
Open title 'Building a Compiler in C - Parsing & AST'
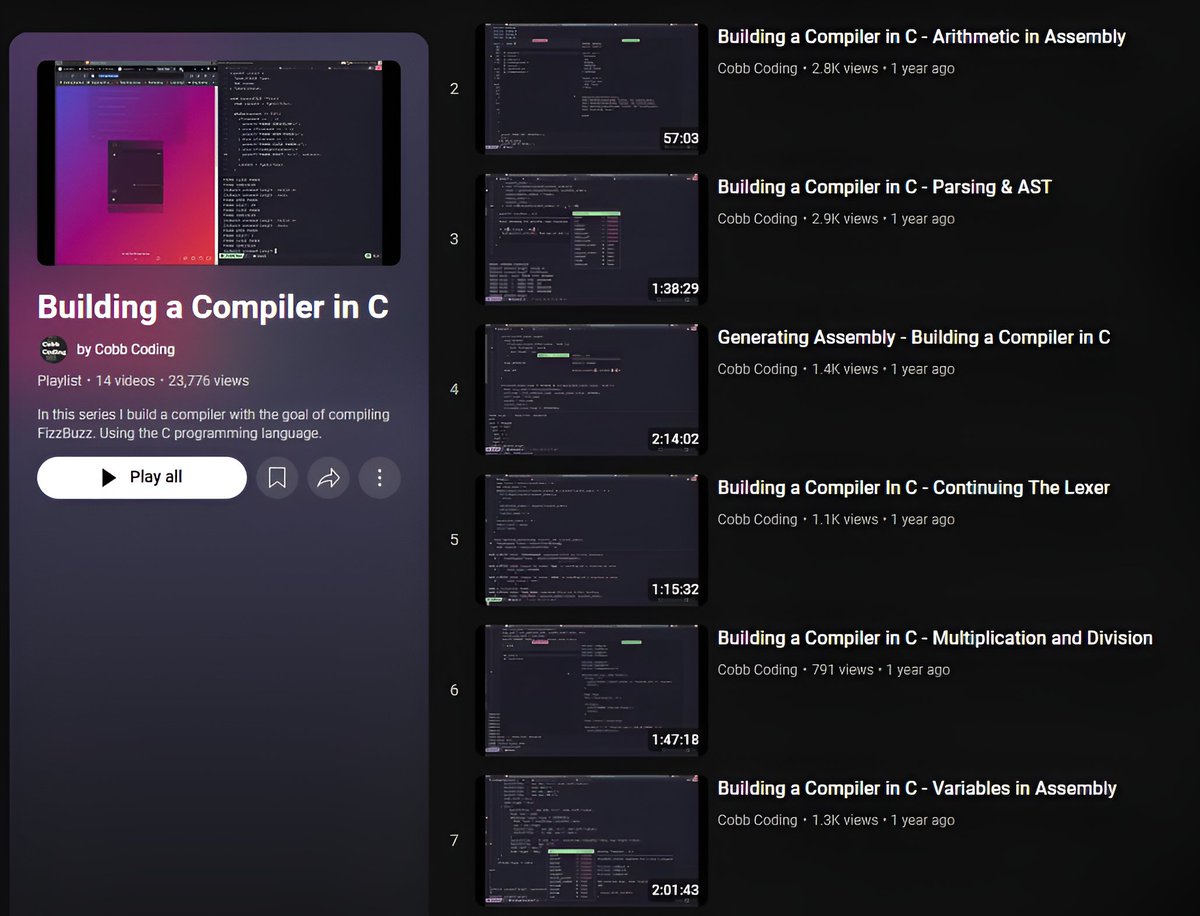[885, 187]
